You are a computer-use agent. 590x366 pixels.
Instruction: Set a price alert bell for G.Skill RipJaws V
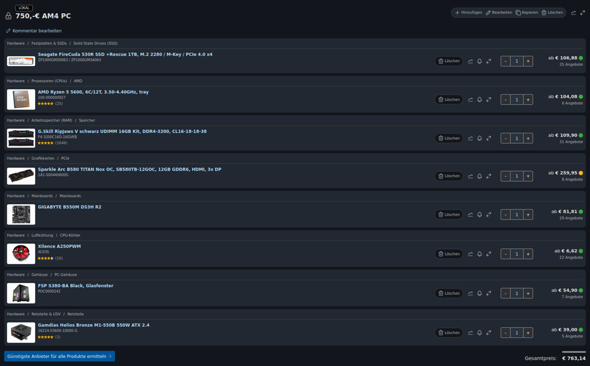pos(479,138)
